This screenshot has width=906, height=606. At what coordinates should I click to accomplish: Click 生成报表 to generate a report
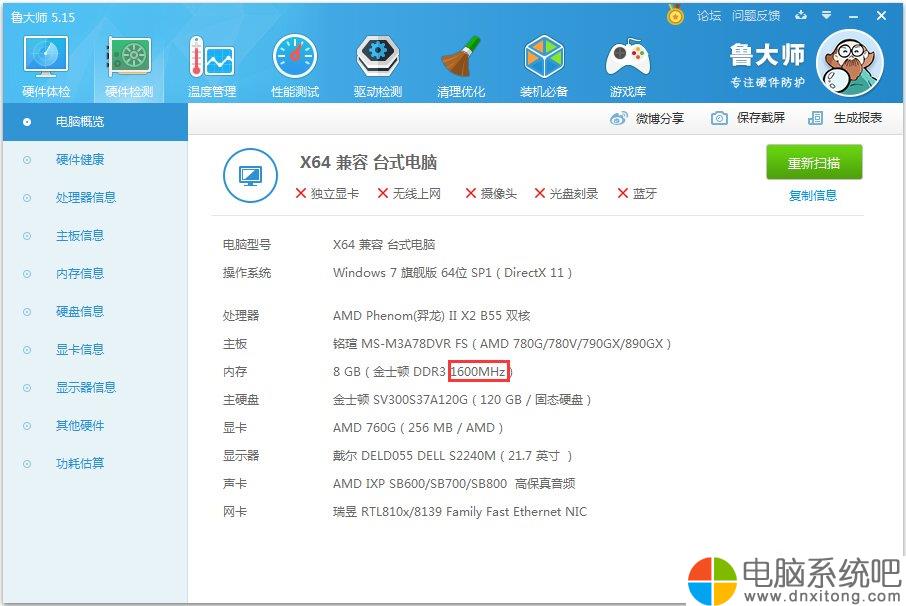click(x=857, y=118)
